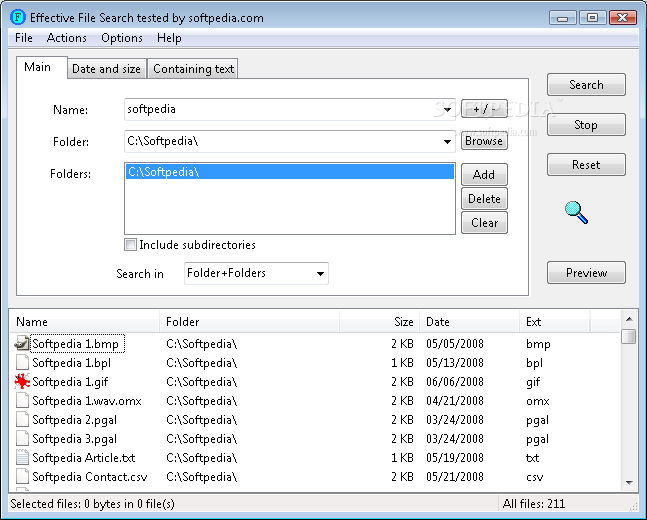Start the search with Search button

coord(586,85)
